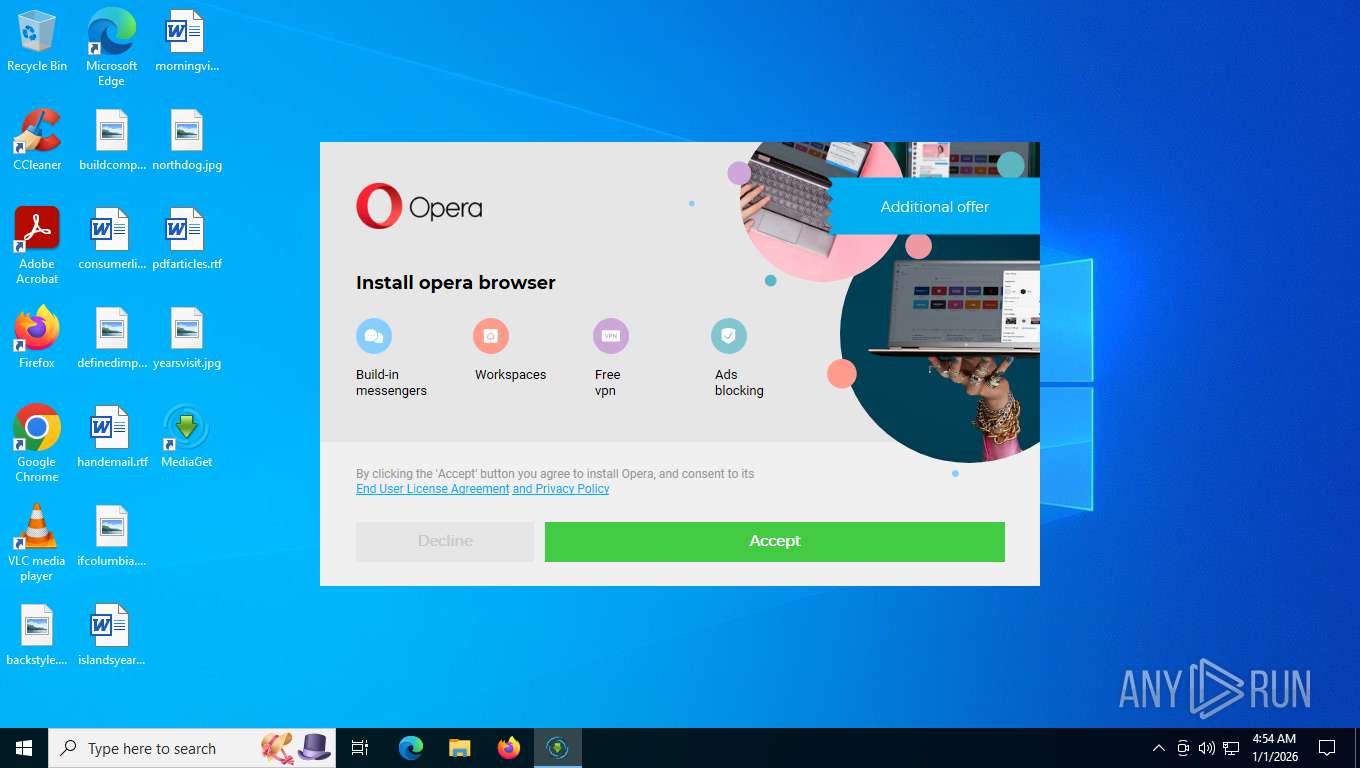Open Microsoft Edge desktop shortcut
The height and width of the screenshot is (768, 1360).
click(x=111, y=48)
